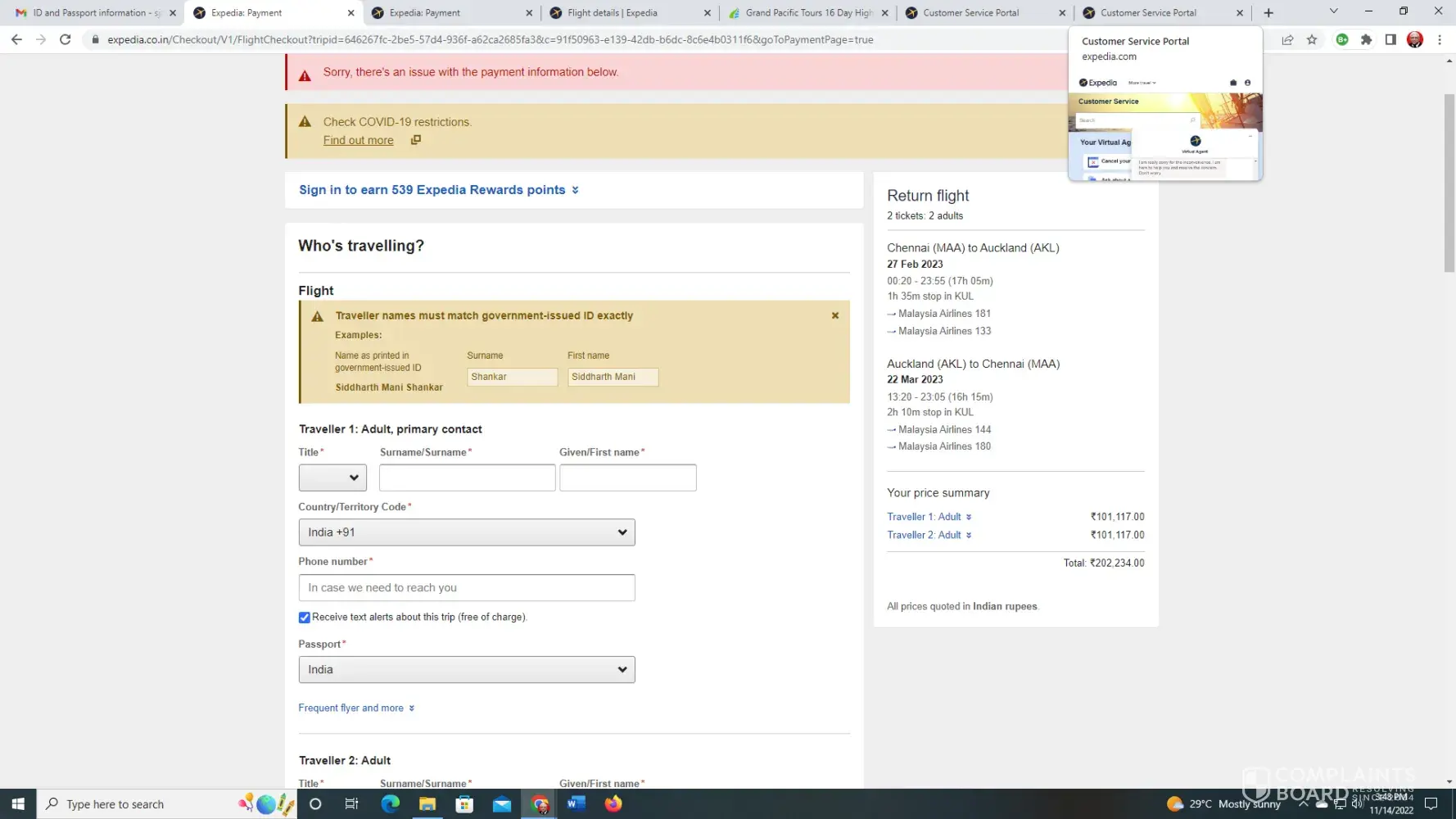The image size is (1456, 819).
Task: Click the browser reload page icon
Action: click(x=66, y=39)
